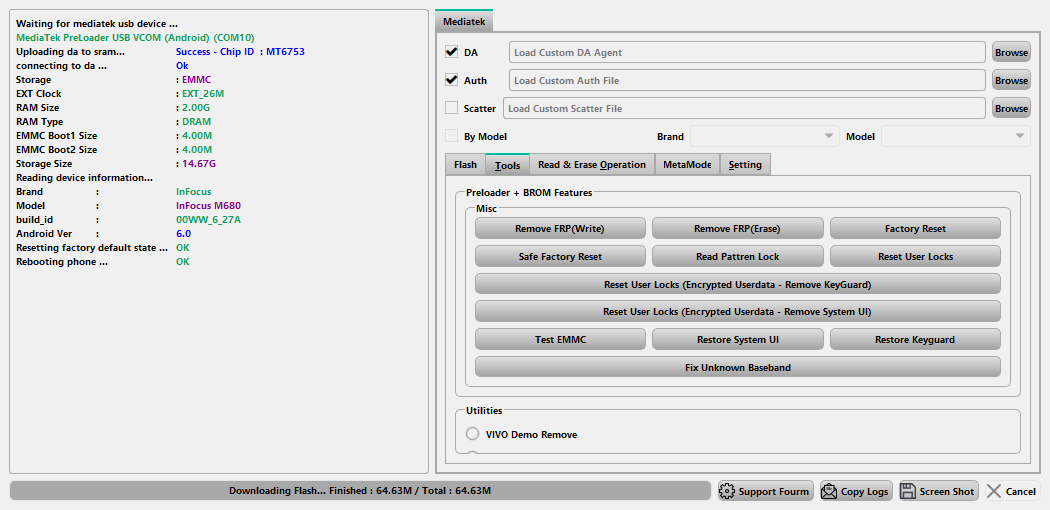Click the Load Custom Scatter File field

[x=744, y=108]
